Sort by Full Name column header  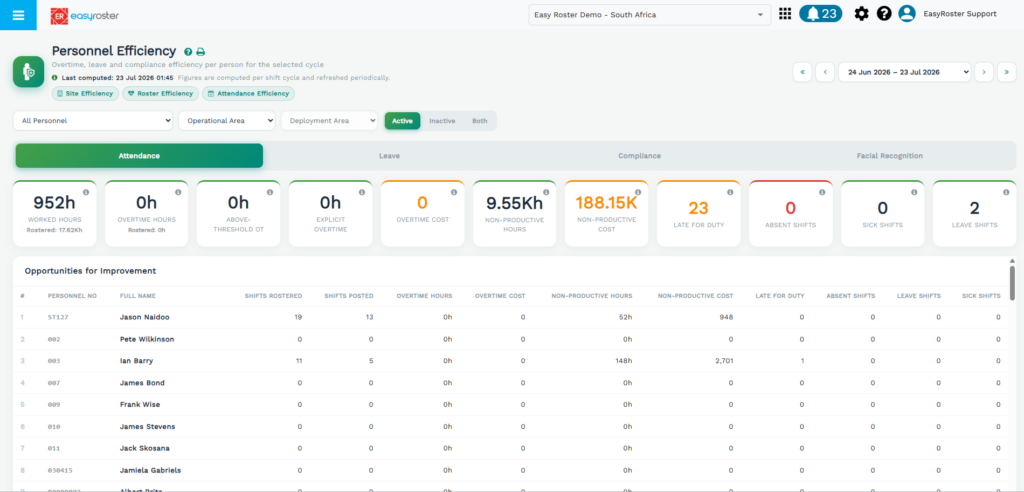tap(138, 296)
